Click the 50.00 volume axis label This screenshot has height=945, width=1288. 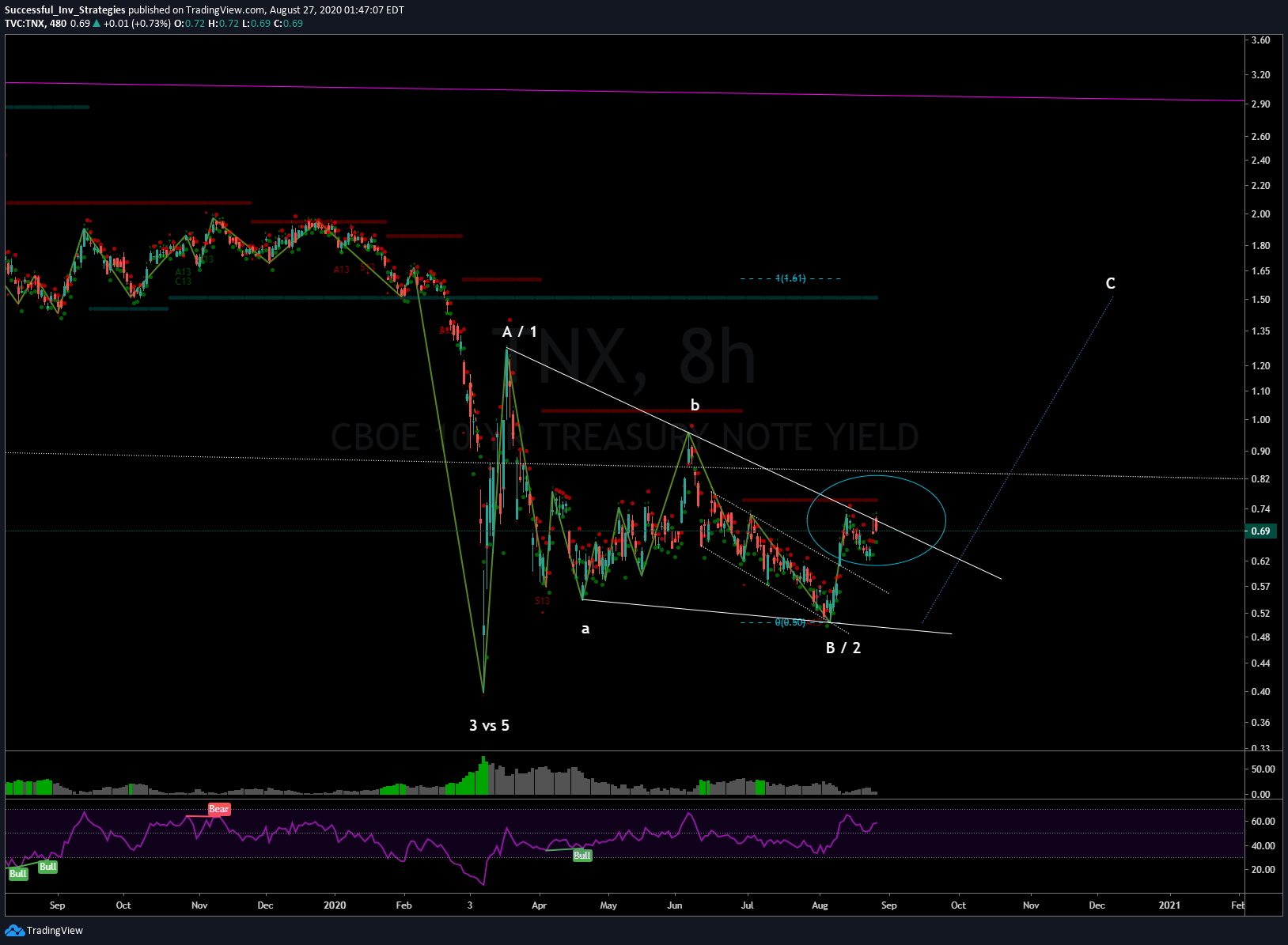(x=1263, y=769)
